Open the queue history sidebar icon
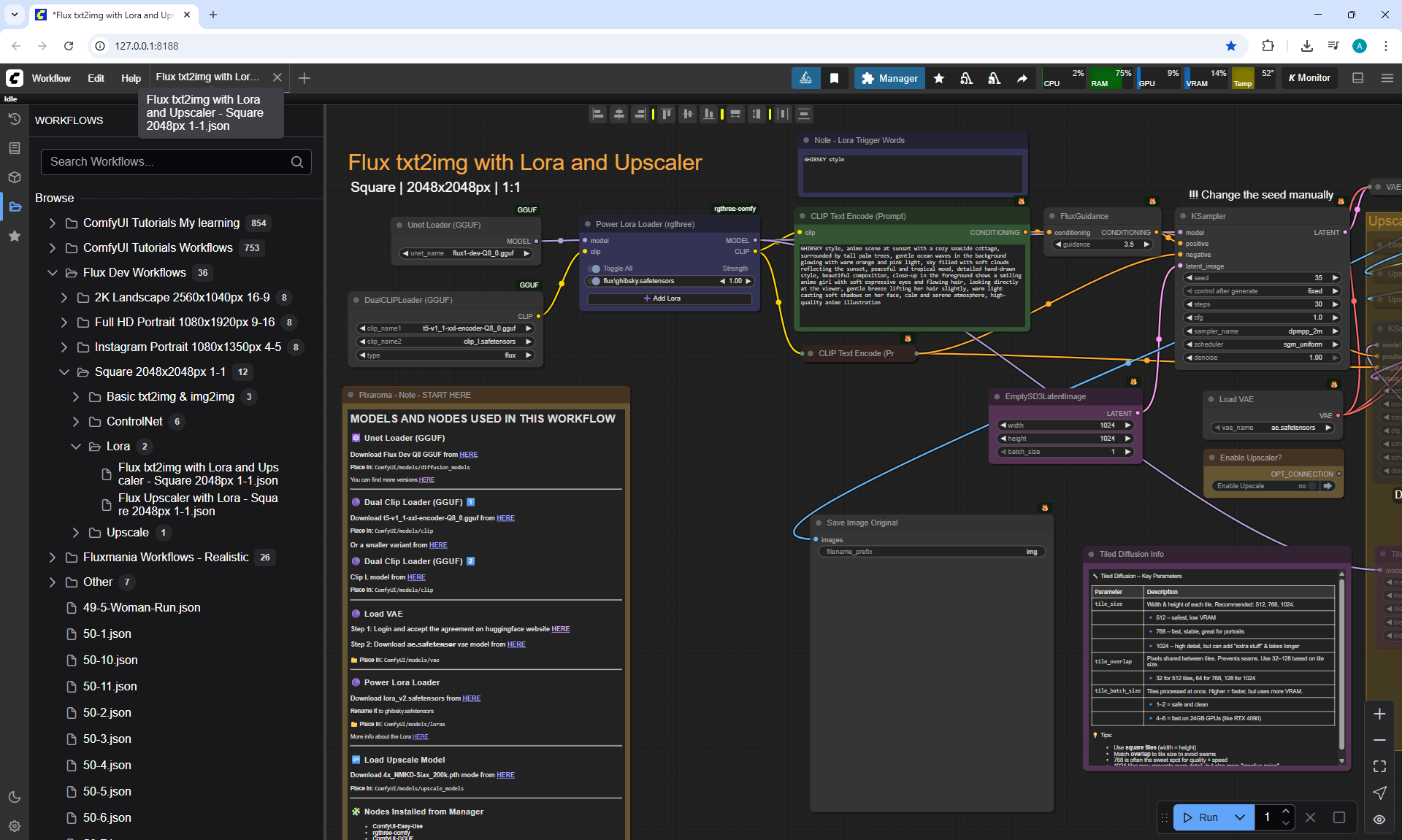The image size is (1402, 840). (15, 119)
